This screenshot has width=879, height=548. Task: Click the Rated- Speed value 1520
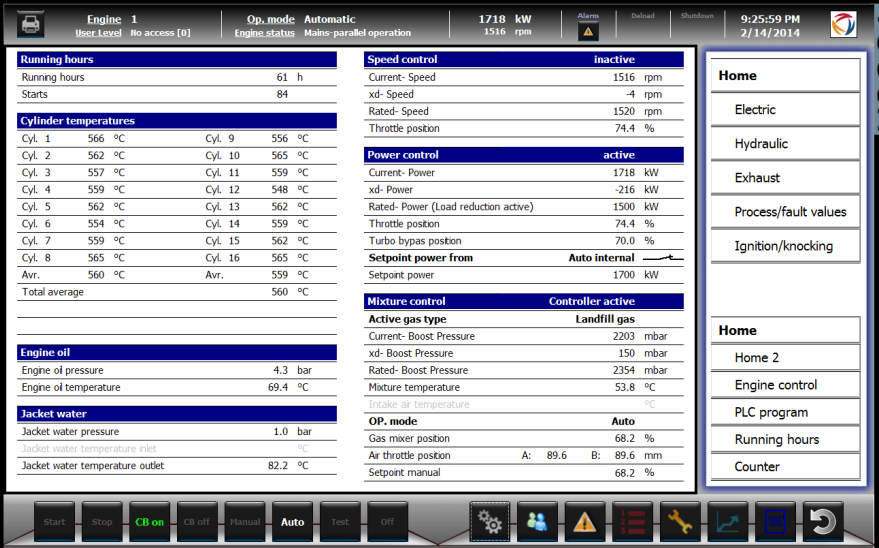(x=623, y=112)
